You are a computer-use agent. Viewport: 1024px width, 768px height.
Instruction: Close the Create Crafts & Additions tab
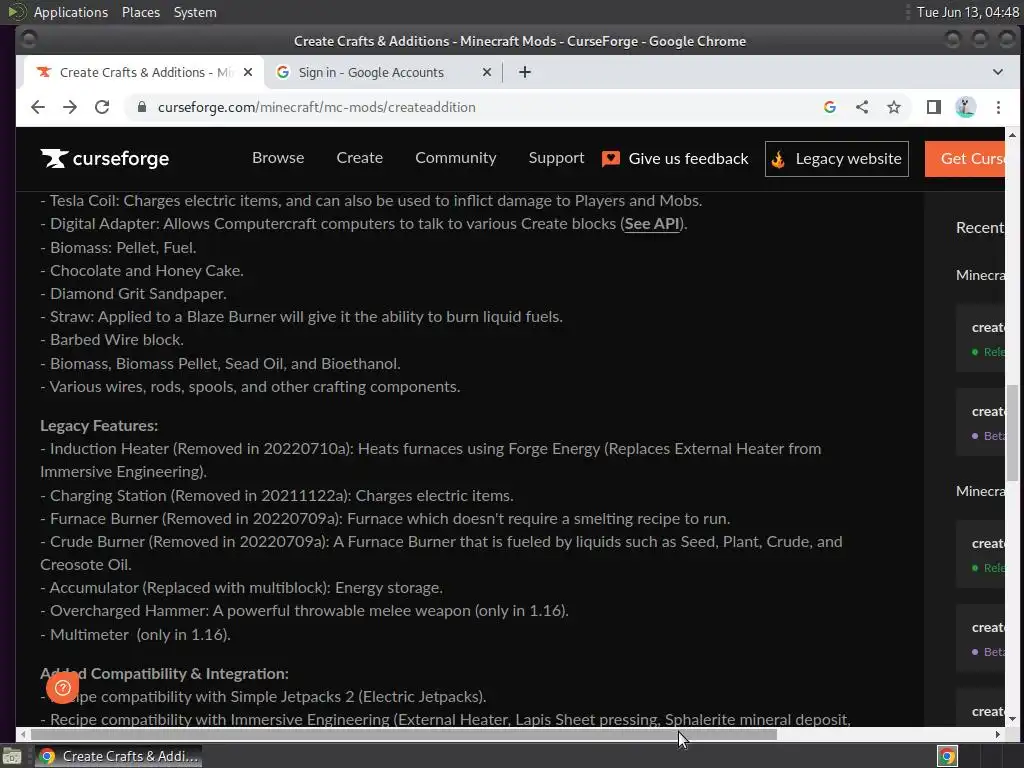pyautogui.click(x=248, y=72)
